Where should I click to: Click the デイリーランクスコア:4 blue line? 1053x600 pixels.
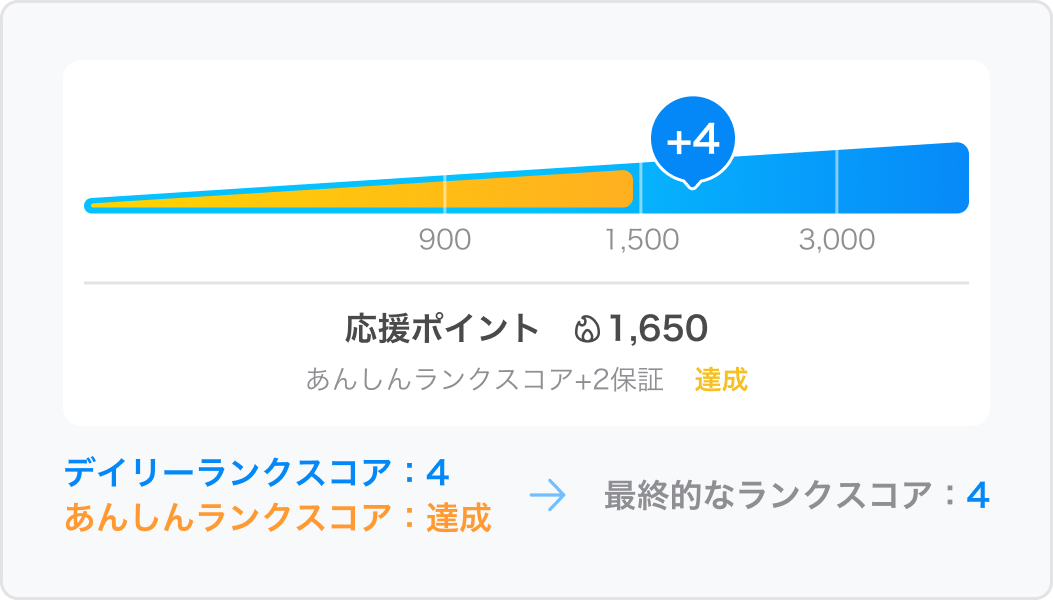(257, 473)
